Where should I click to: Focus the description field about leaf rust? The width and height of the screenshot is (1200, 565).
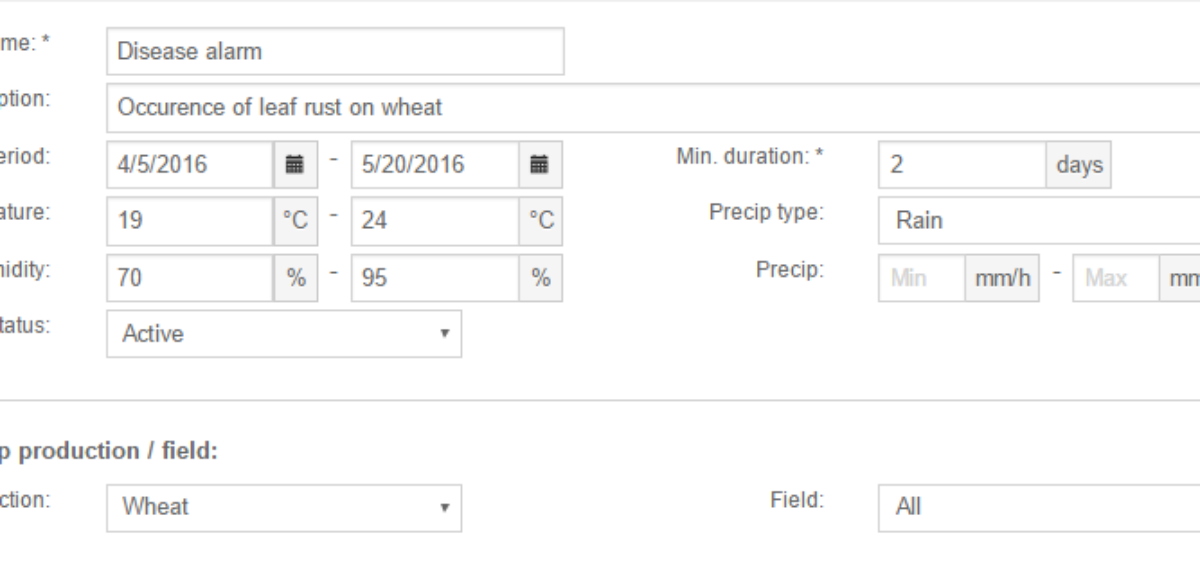653,108
